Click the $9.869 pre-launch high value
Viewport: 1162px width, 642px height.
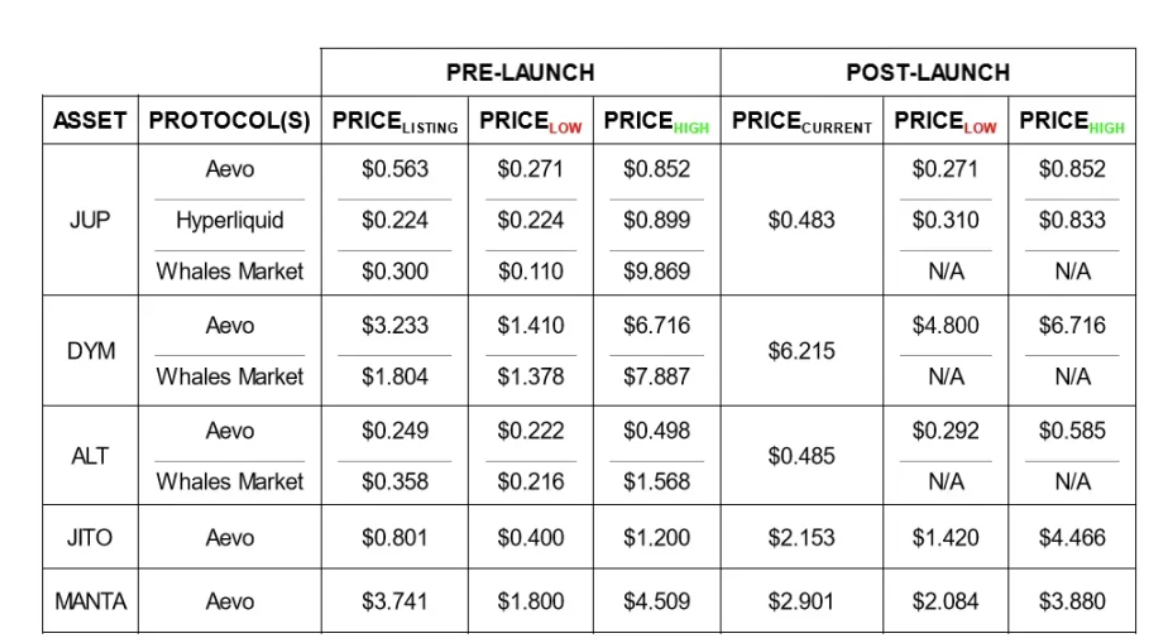[x=656, y=271]
